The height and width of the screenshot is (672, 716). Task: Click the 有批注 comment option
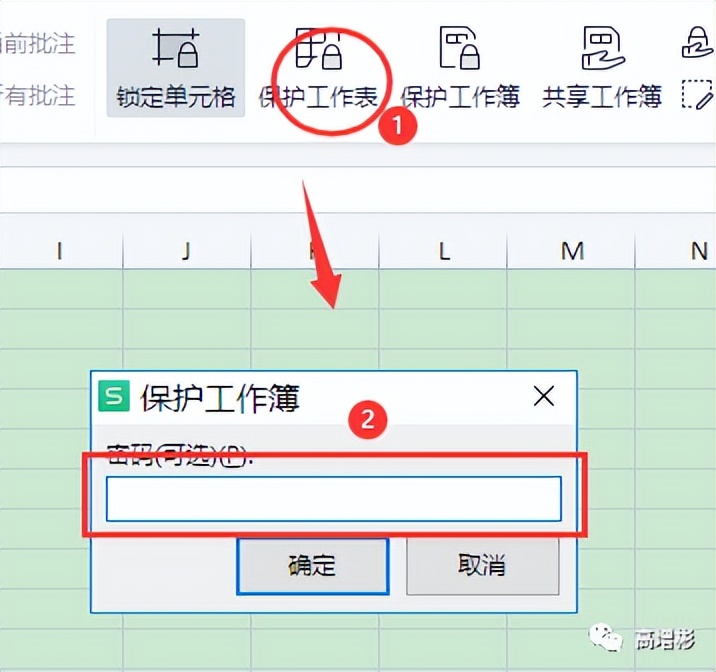[37, 95]
